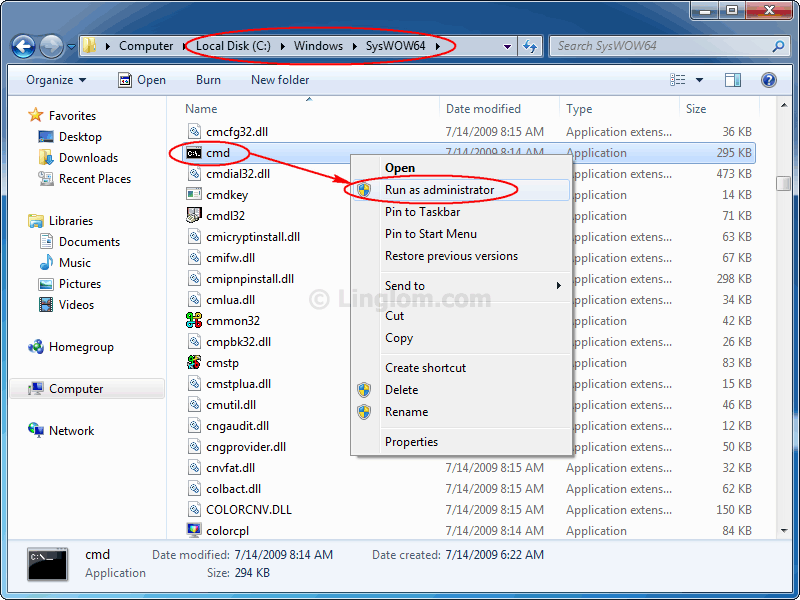Select the cmutil.dll file icon
Viewport: 800px width, 600px height.
194,405
